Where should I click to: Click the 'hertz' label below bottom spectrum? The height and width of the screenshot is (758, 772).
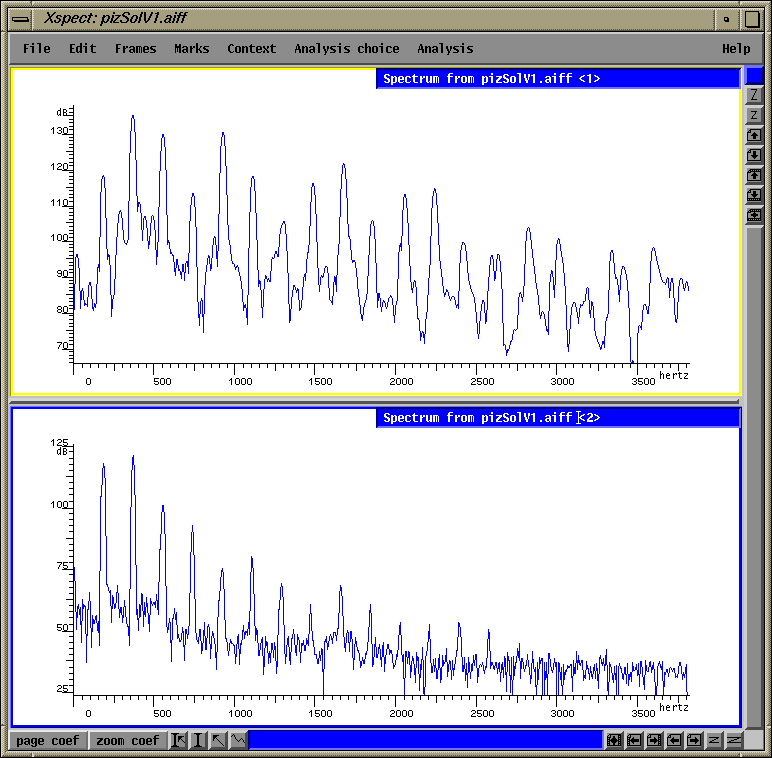pyautogui.click(x=674, y=707)
